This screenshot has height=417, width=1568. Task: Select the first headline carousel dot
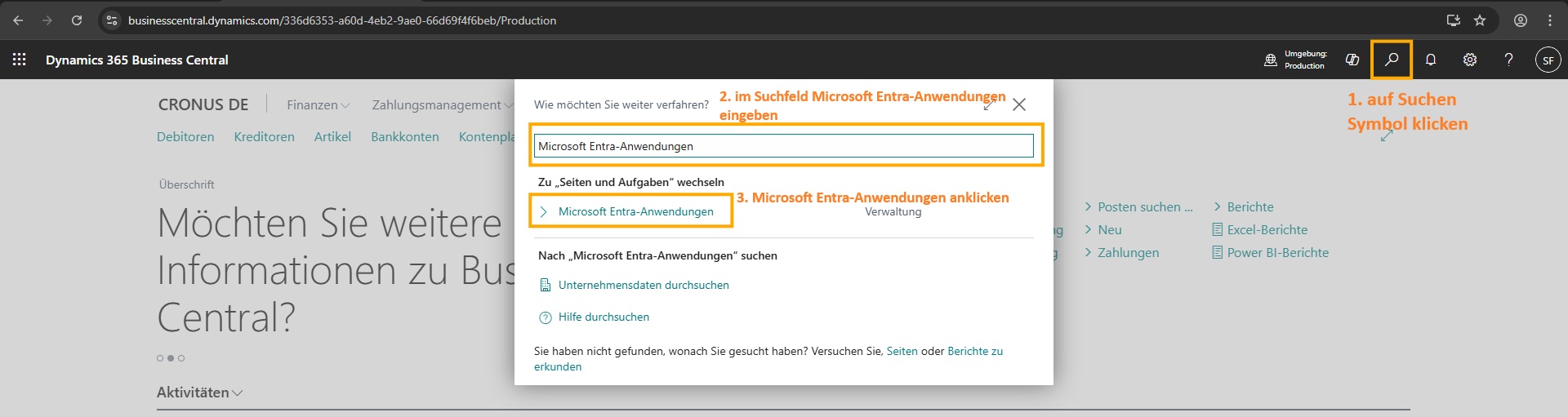[x=160, y=358]
